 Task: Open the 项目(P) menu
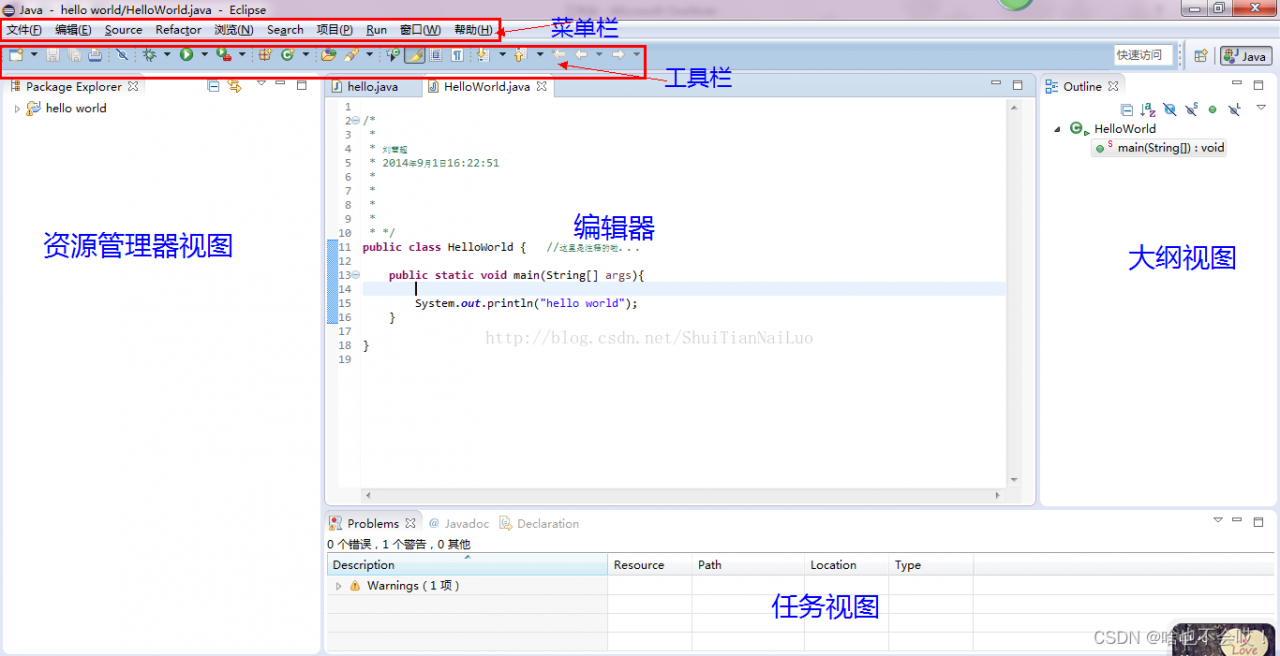point(334,30)
